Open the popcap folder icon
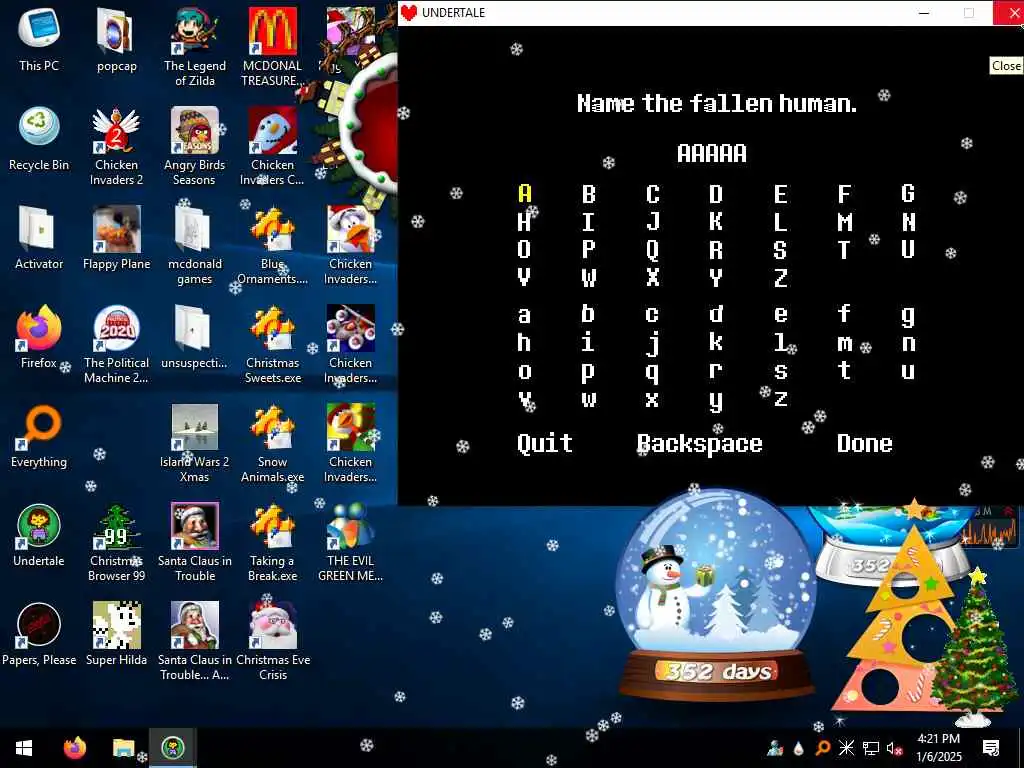The image size is (1024, 768). click(x=116, y=40)
